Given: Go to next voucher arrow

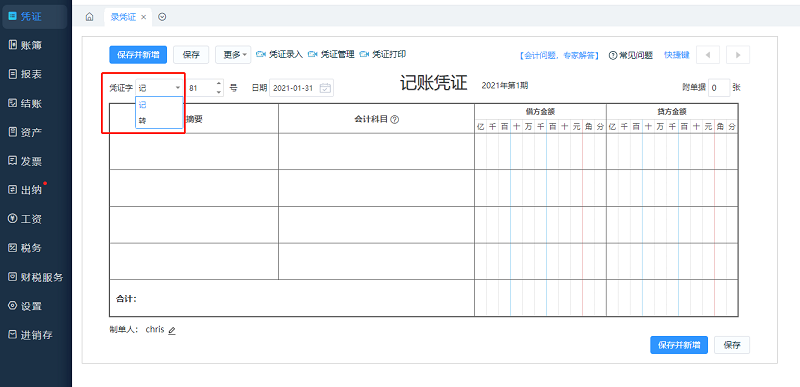Looking at the screenshot, I should pos(738,55).
